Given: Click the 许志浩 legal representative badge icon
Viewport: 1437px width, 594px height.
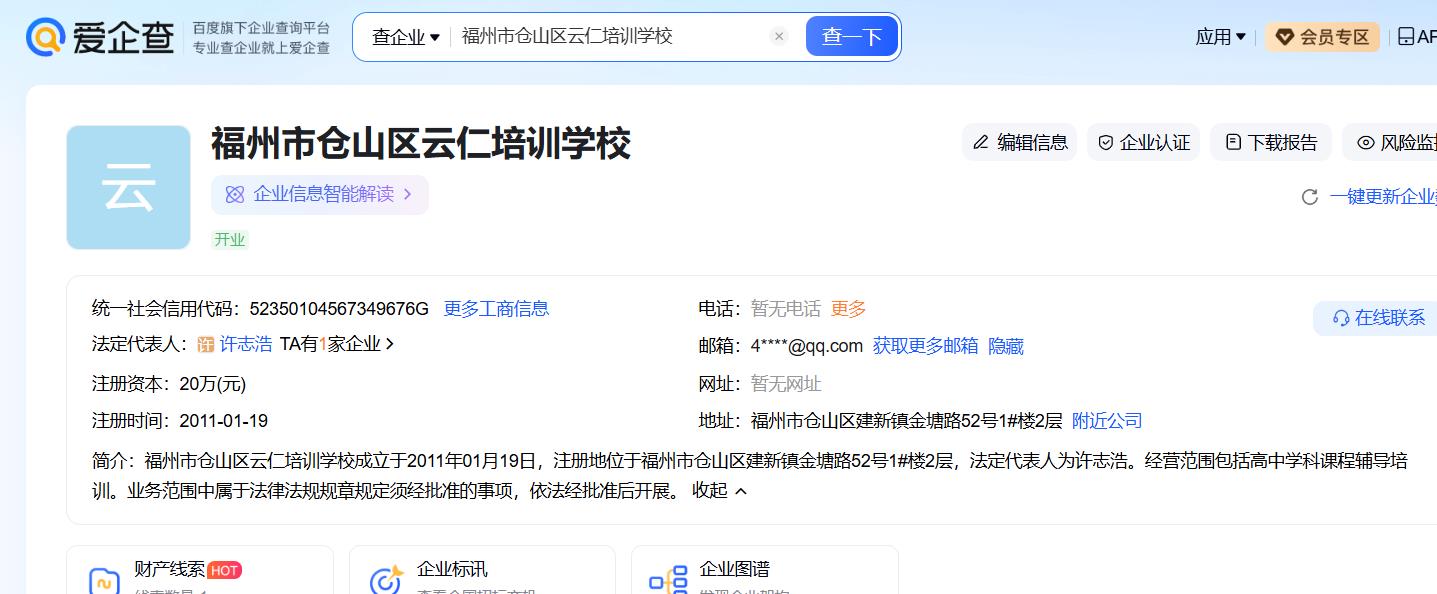Looking at the screenshot, I should coord(206,344).
